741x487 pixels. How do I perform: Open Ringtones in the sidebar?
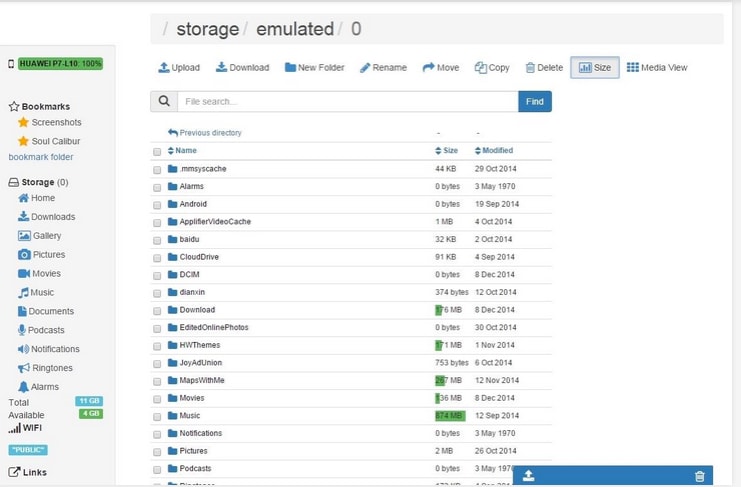tap(54, 368)
